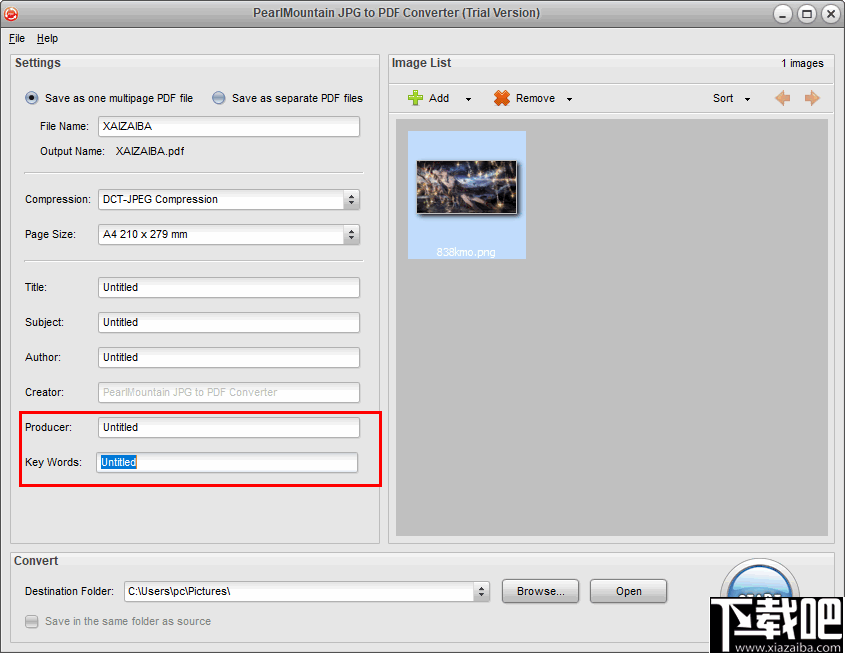The height and width of the screenshot is (653, 845).
Task: Enable Save in the same folder as source
Action: coord(31,621)
